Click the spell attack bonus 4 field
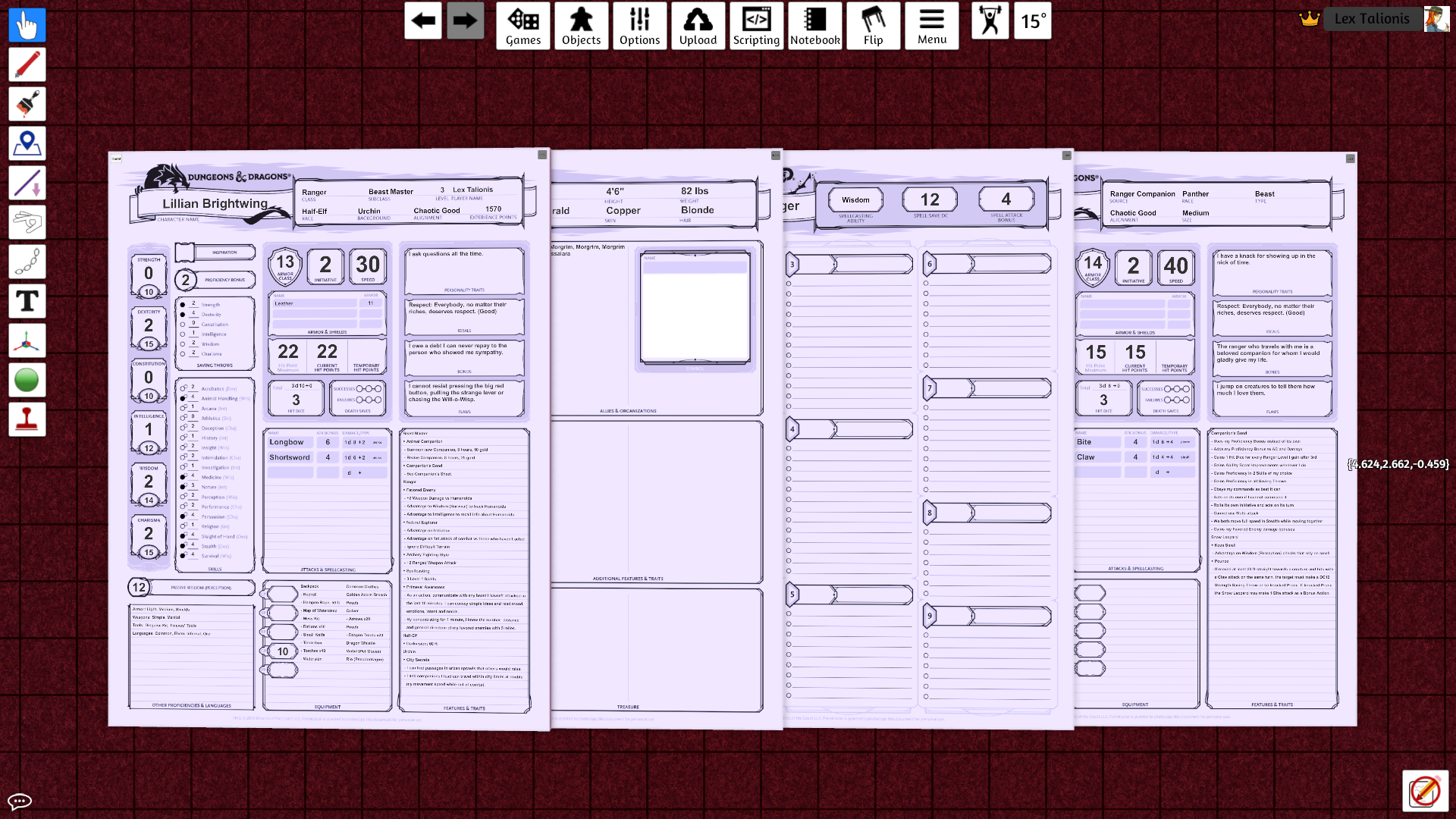Image resolution: width=1456 pixels, height=819 pixels. coord(1006,199)
